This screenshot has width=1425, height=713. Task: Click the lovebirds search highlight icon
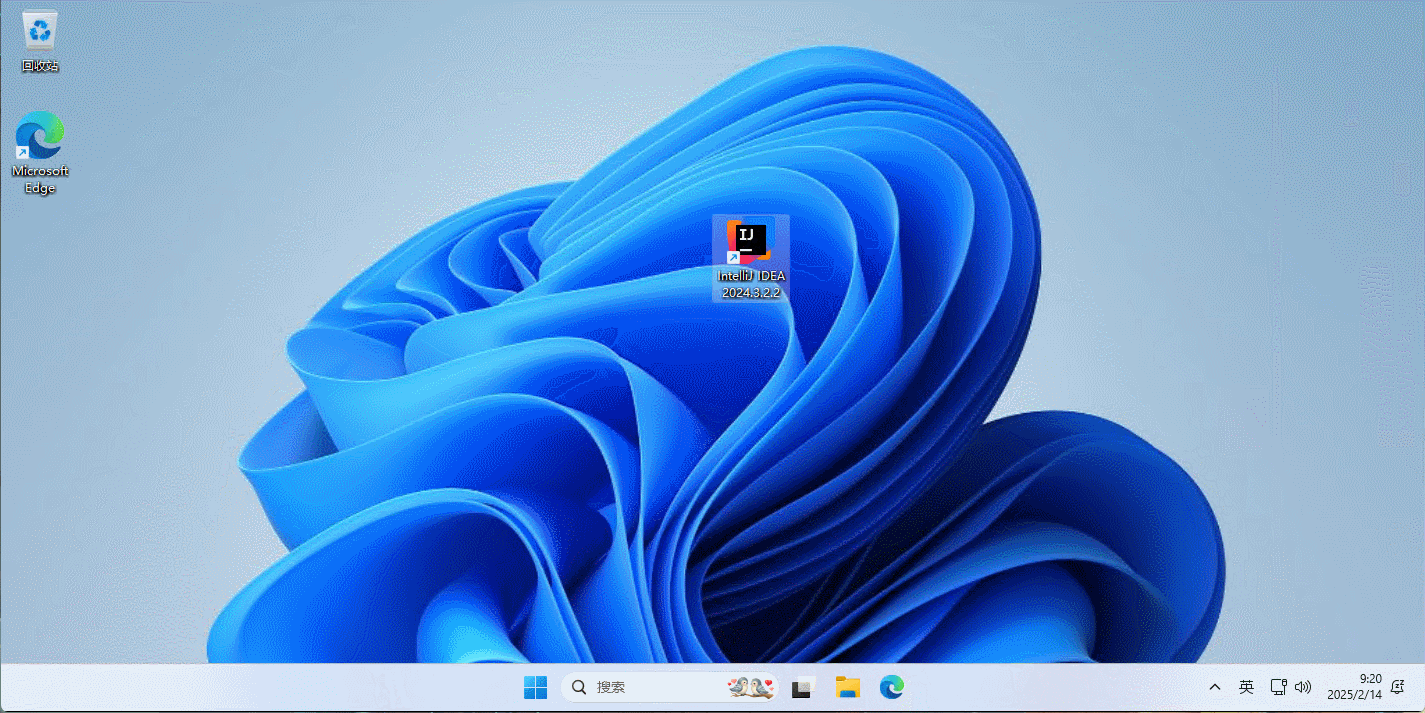(750, 687)
